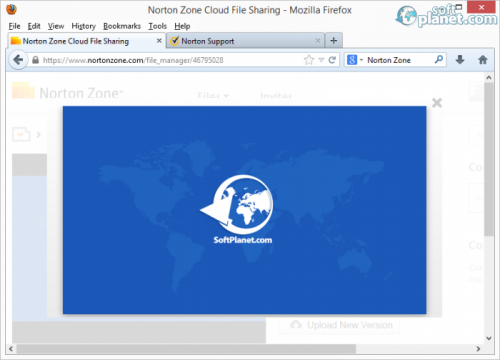Image resolution: width=500 pixels, height=360 pixels.
Task: Open the Bookmarks menu
Action: click(x=122, y=26)
